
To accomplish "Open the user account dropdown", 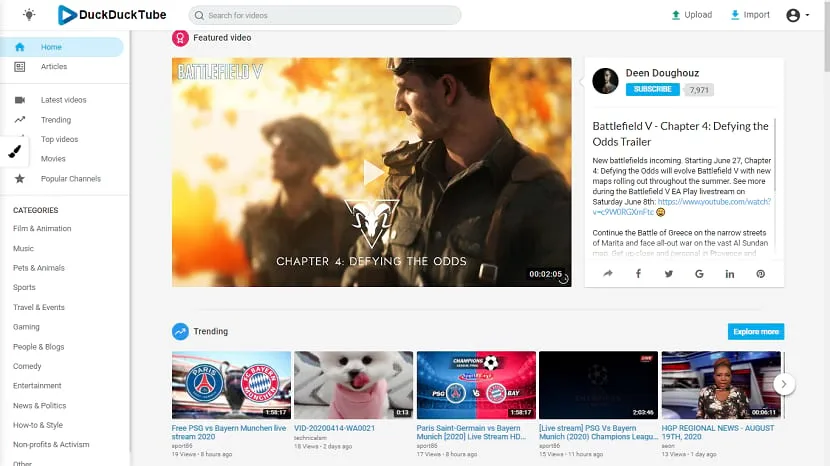I will (x=798, y=15).
